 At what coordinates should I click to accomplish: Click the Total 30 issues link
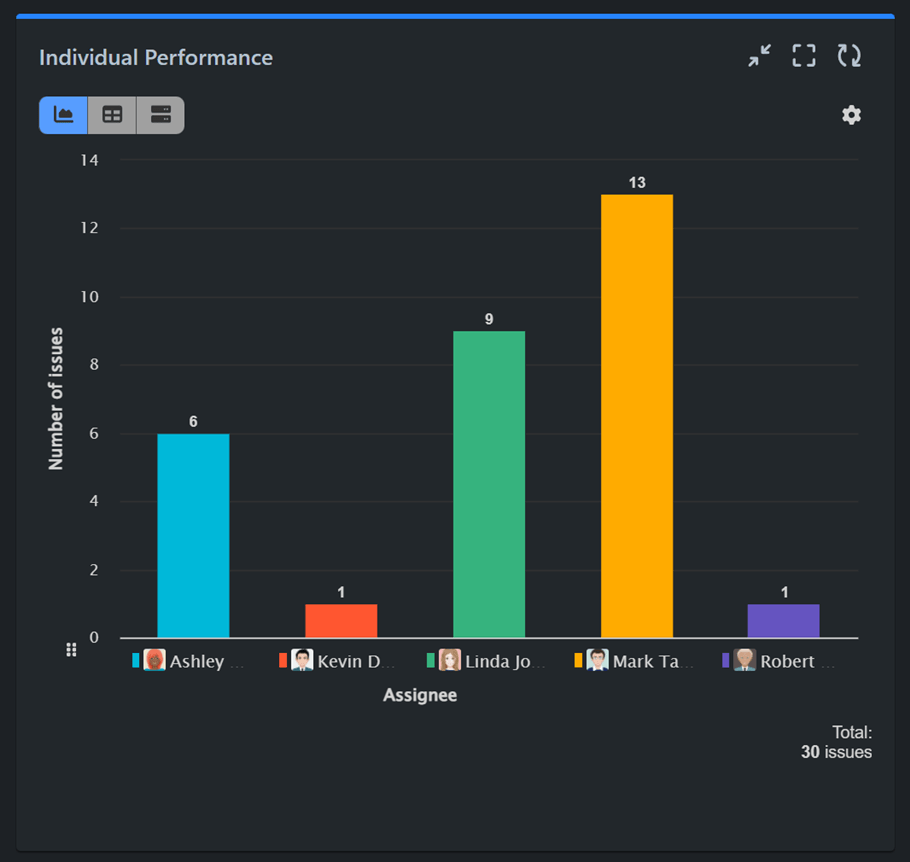click(837, 741)
